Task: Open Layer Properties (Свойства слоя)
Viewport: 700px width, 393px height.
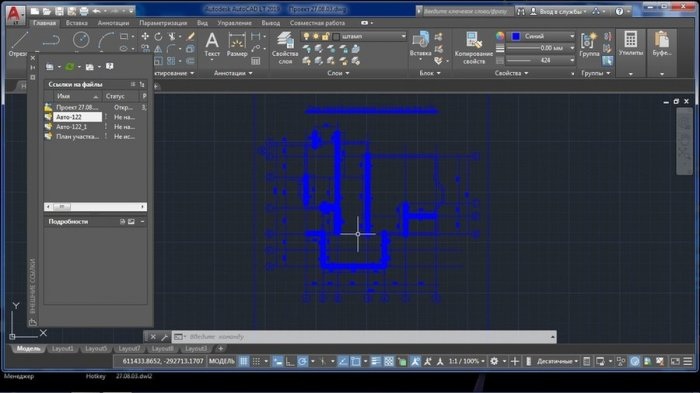Action: tap(285, 48)
